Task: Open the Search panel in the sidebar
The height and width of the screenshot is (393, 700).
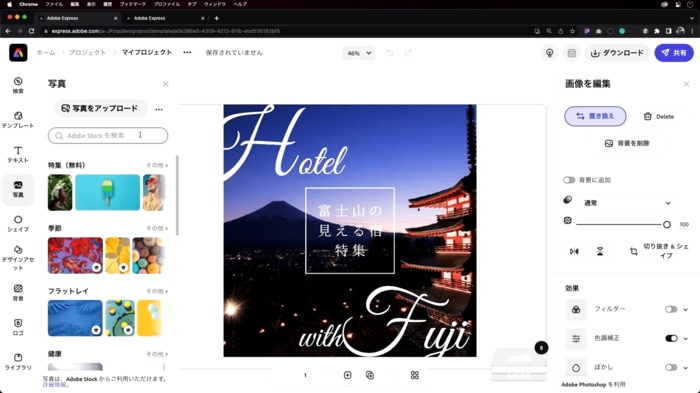Action: click(x=18, y=85)
